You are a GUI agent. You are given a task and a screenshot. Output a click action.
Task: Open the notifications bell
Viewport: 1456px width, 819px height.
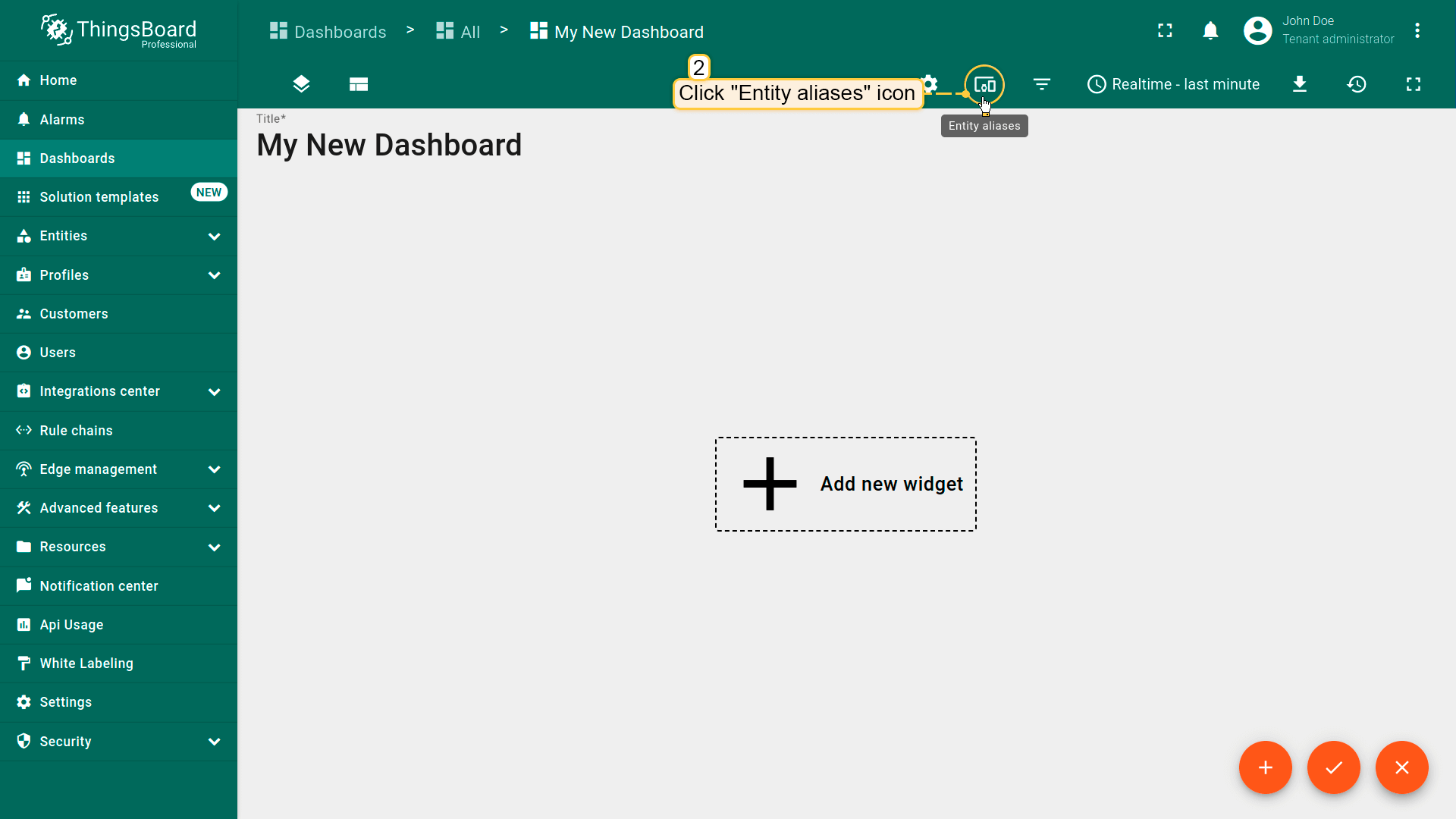click(x=1210, y=30)
